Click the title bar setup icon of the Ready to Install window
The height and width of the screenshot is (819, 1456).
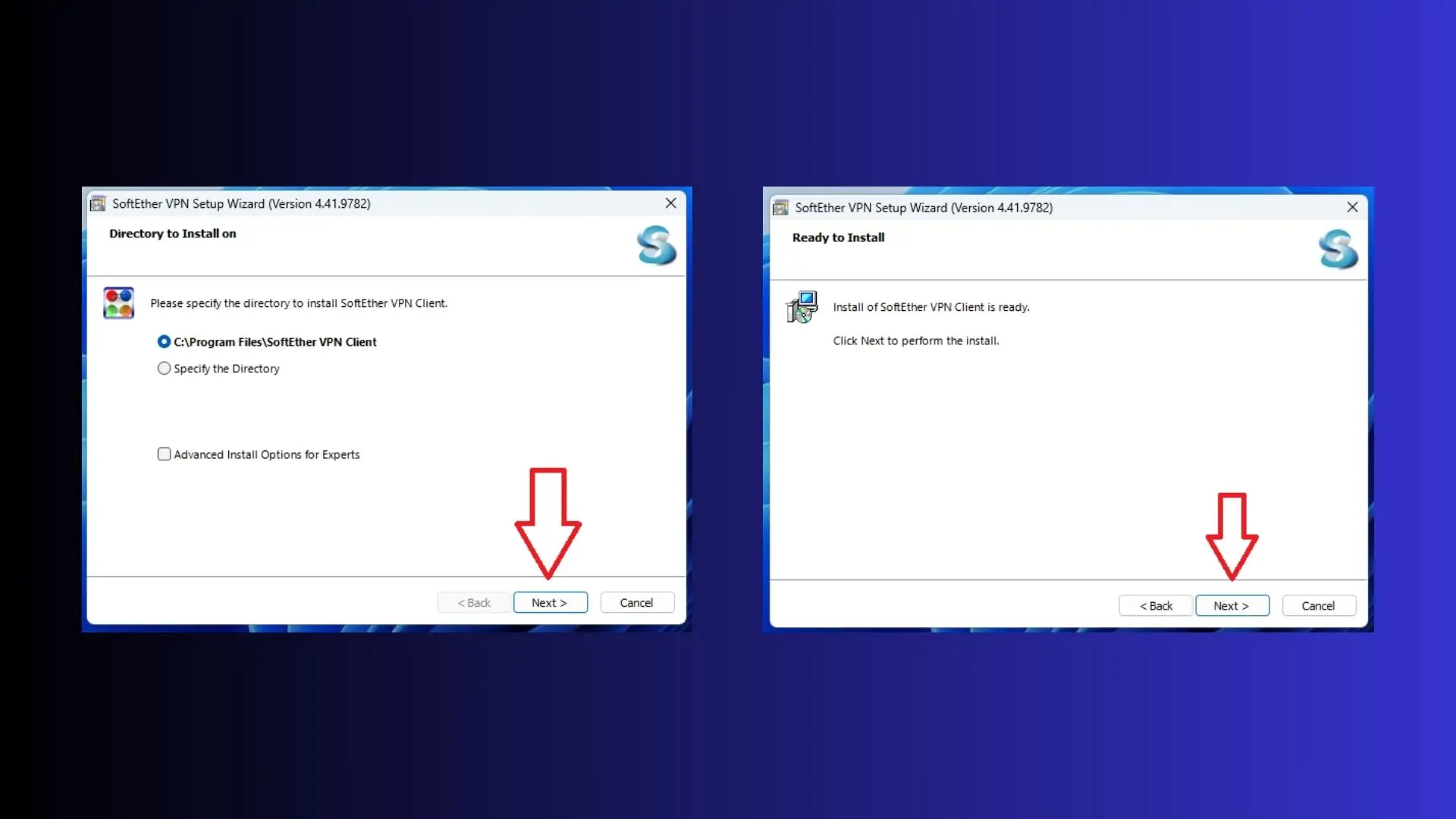[780, 208]
